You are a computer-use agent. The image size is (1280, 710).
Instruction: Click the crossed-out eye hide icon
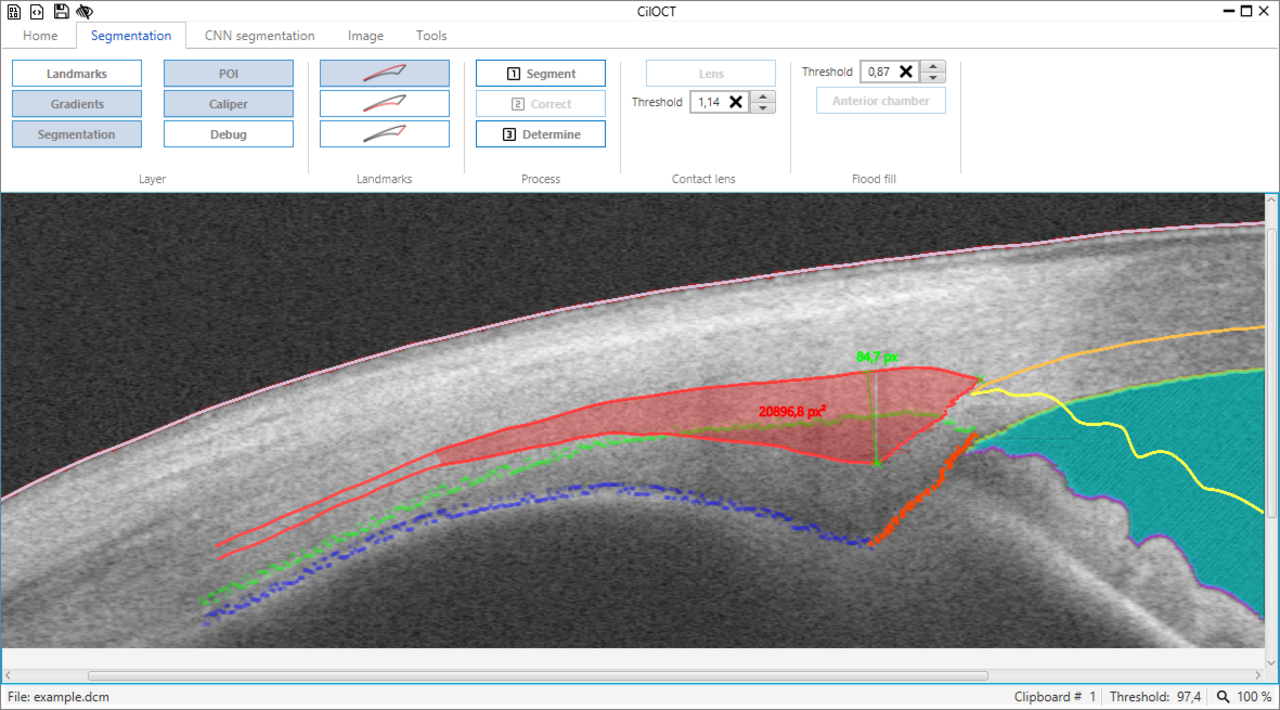(85, 11)
